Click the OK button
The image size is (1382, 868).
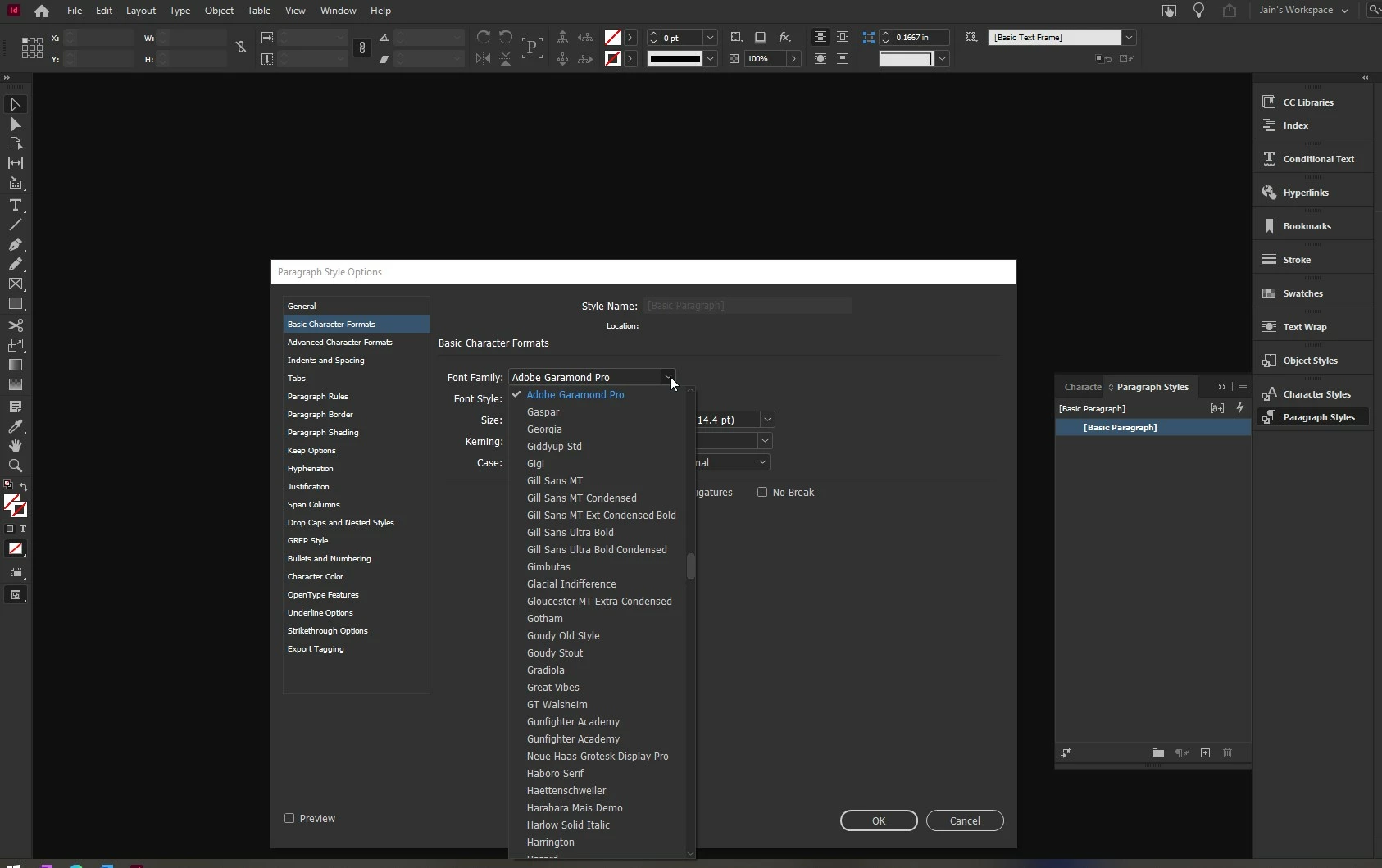coord(879,820)
